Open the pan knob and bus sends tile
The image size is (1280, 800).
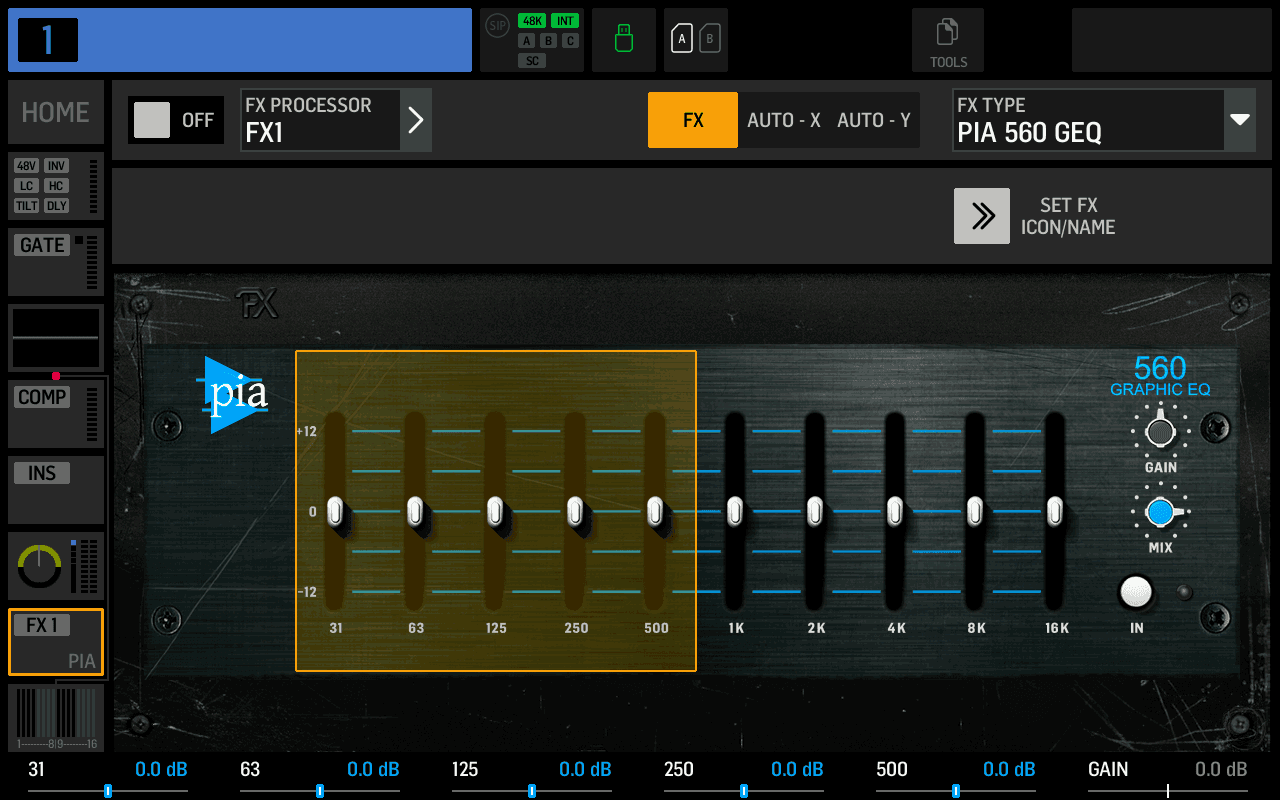click(x=56, y=566)
